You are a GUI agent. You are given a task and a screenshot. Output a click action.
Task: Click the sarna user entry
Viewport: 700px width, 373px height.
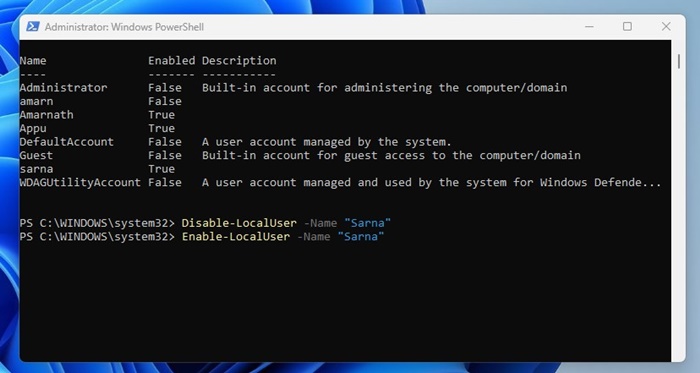tap(36, 169)
